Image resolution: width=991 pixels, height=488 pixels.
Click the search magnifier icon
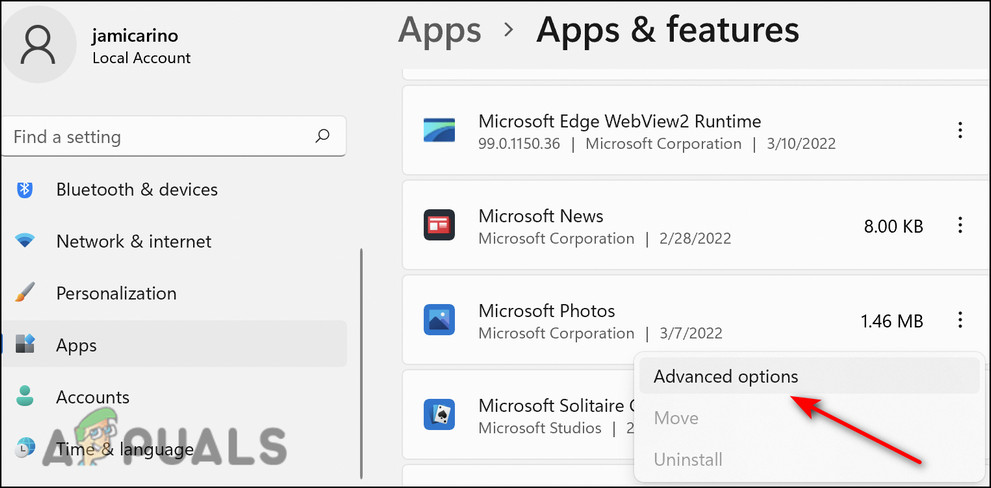(322, 136)
